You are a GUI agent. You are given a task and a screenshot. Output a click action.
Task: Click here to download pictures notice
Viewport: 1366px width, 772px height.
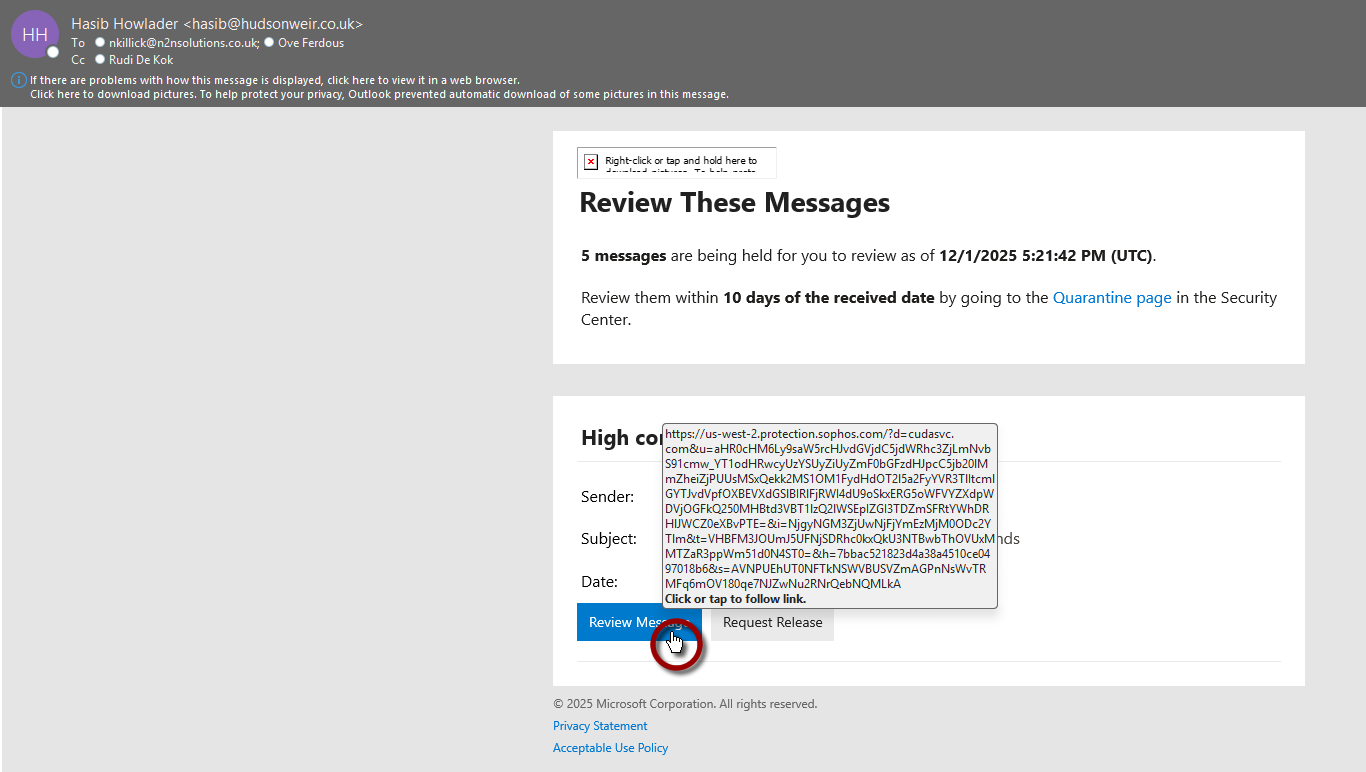pyautogui.click(x=379, y=94)
